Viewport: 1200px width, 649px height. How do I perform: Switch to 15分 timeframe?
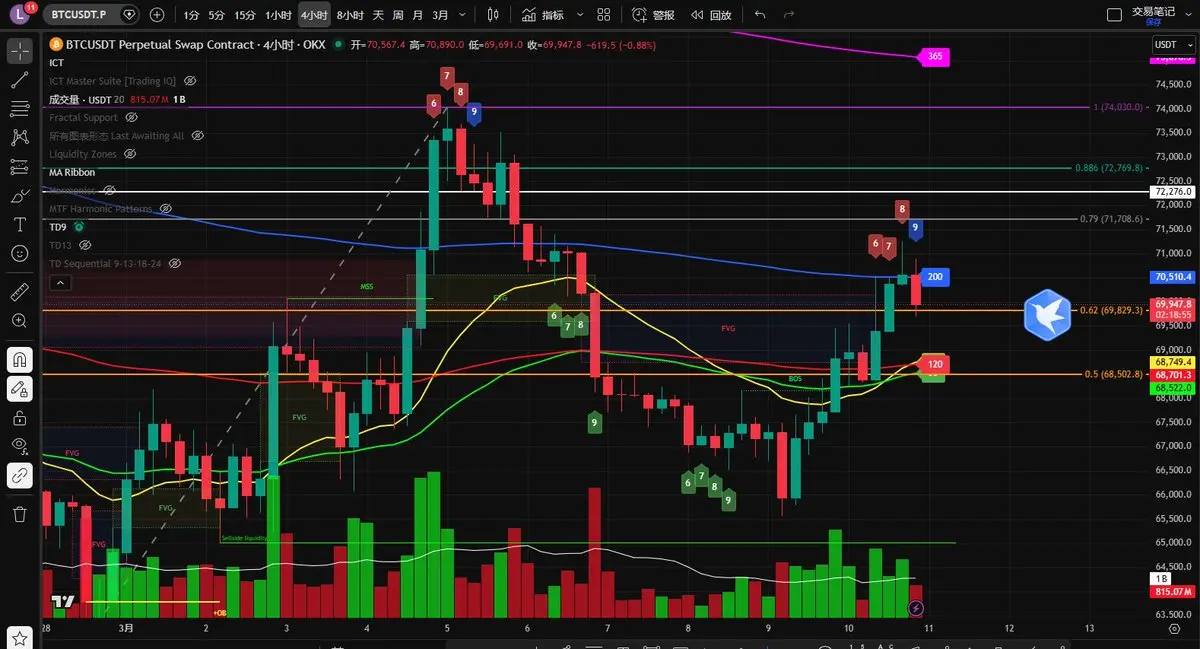click(x=244, y=15)
